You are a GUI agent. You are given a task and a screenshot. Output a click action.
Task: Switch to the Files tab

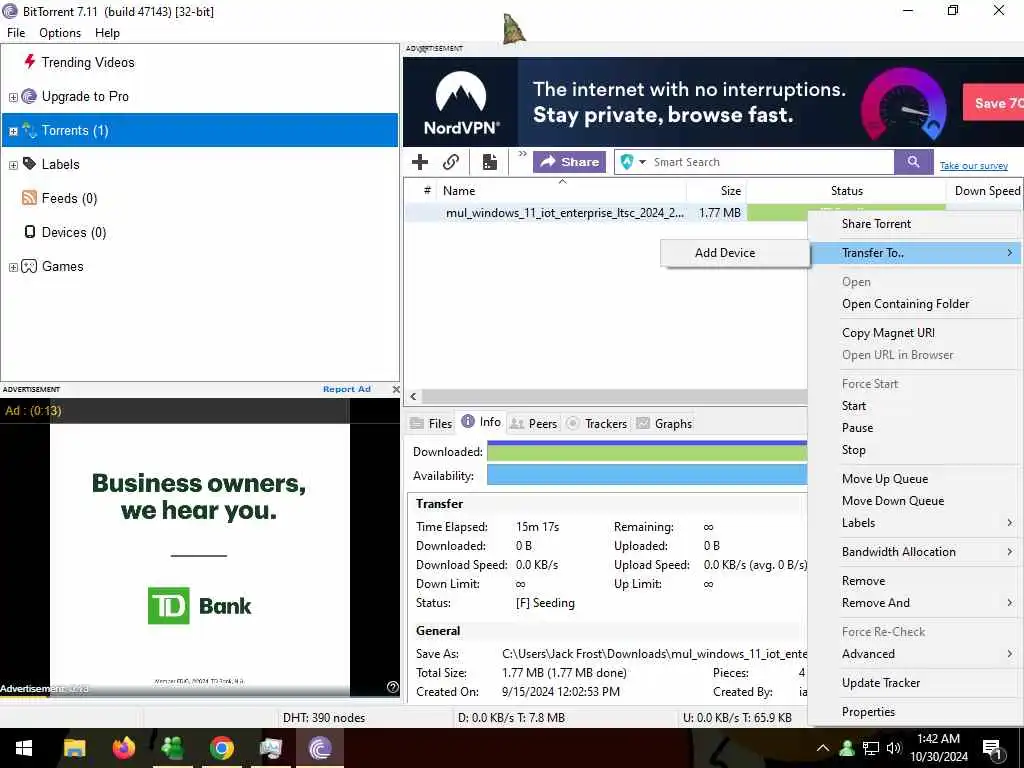point(431,423)
